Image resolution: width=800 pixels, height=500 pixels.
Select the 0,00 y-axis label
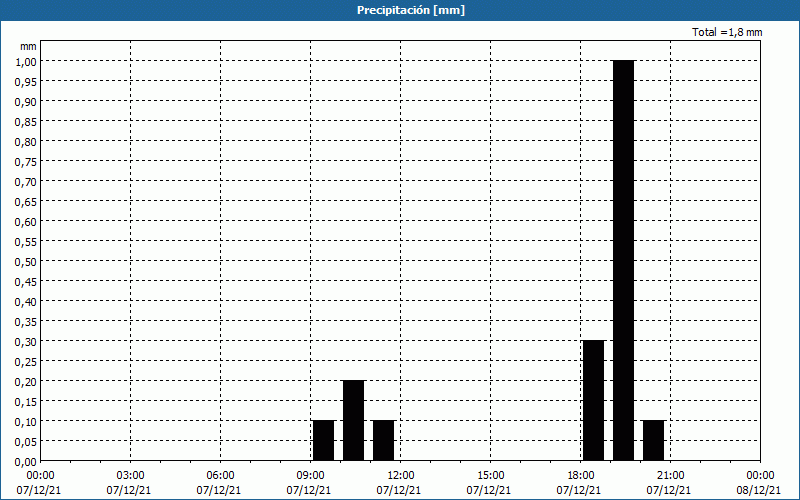pyautogui.click(x=26, y=461)
